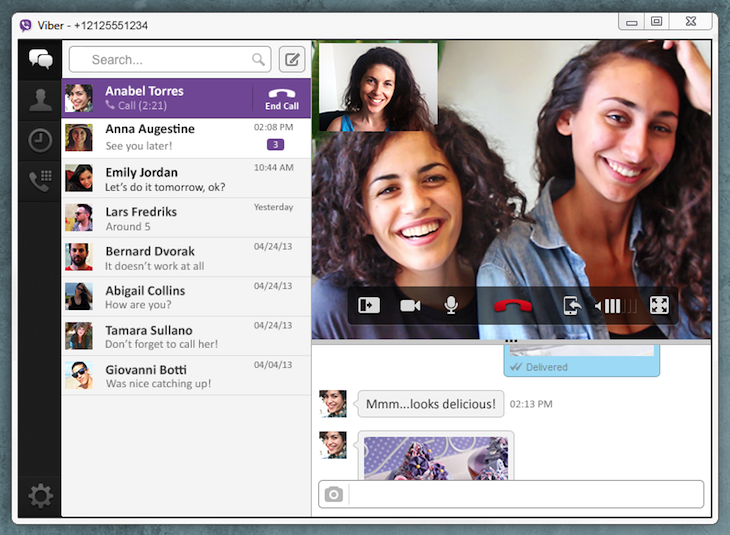This screenshot has width=730, height=535.
Task: Mute the microphone
Action: (451, 306)
